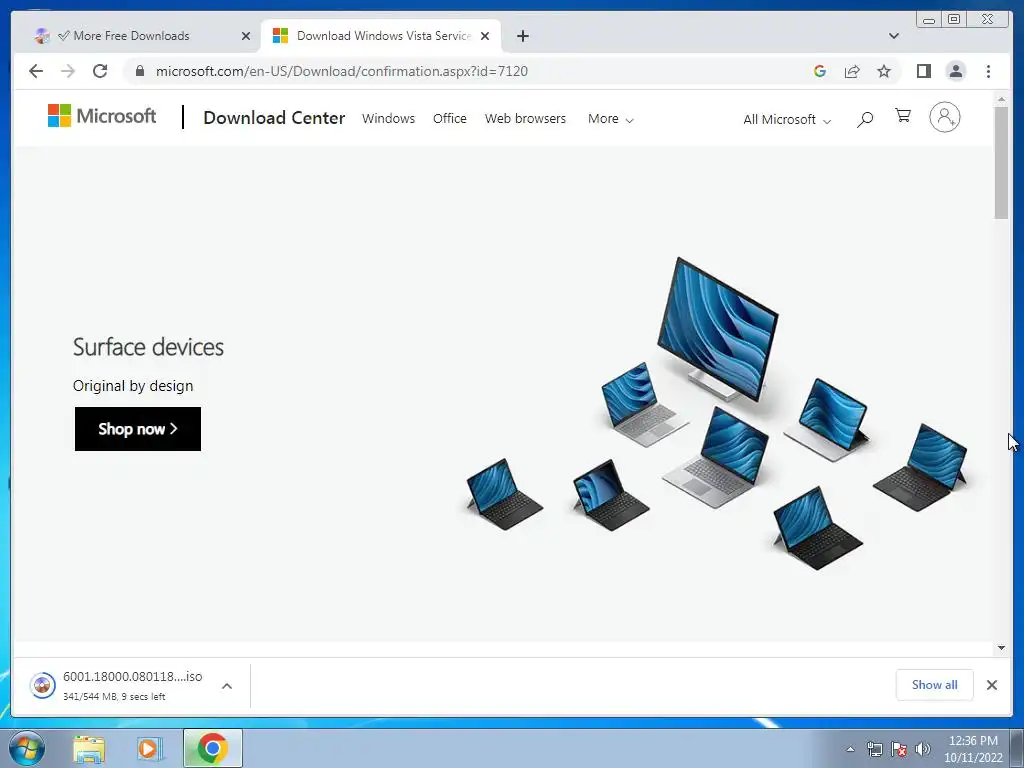Click the Original by design text
Image resolution: width=1024 pixels, height=768 pixels.
click(x=133, y=386)
